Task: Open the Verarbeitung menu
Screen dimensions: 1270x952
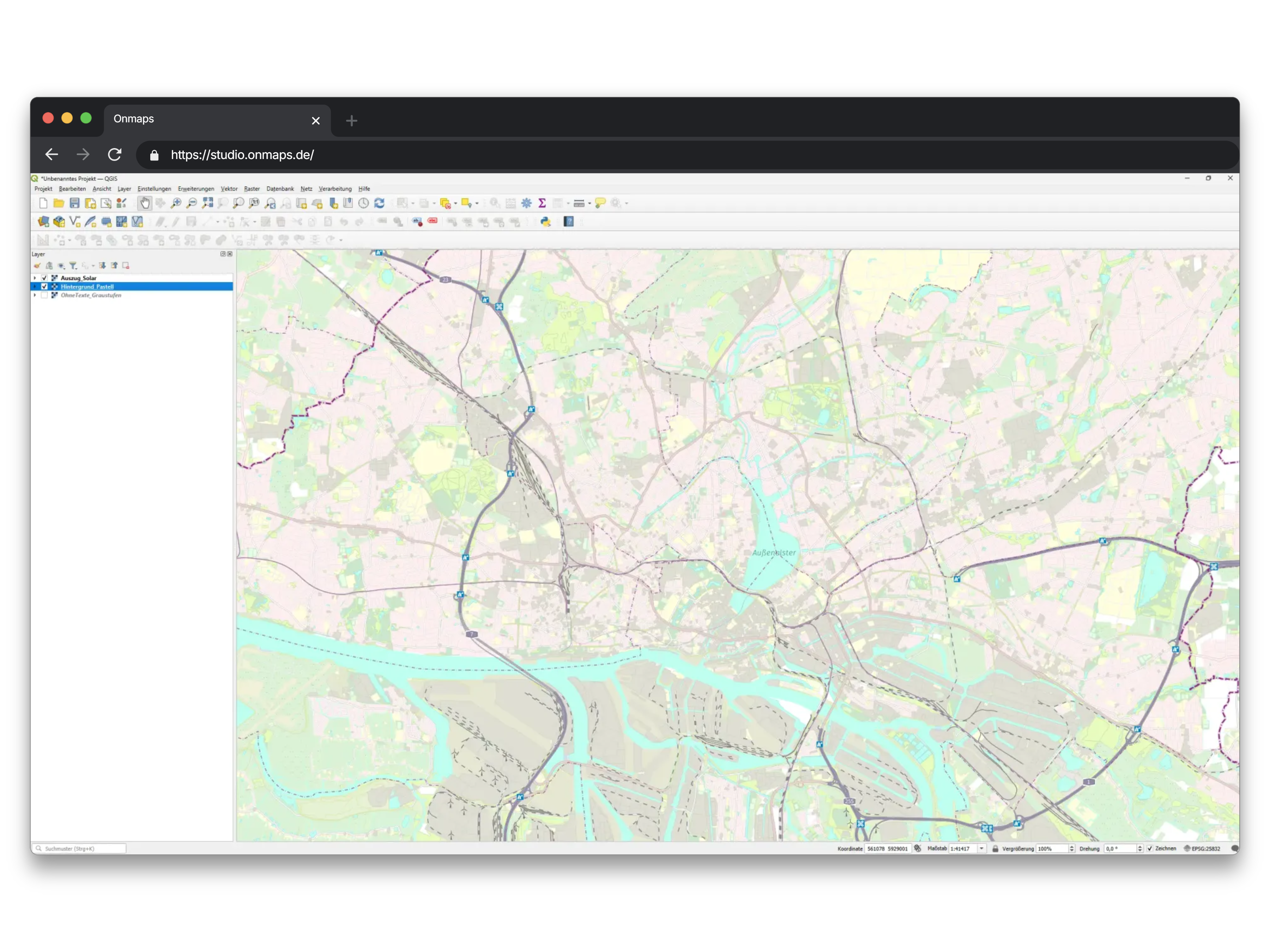Action: (335, 189)
